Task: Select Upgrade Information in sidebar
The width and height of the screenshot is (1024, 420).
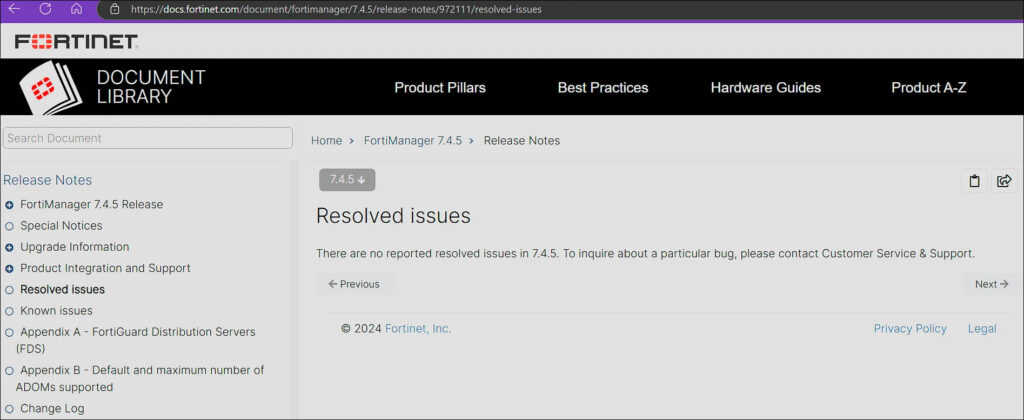Action: pos(74,247)
